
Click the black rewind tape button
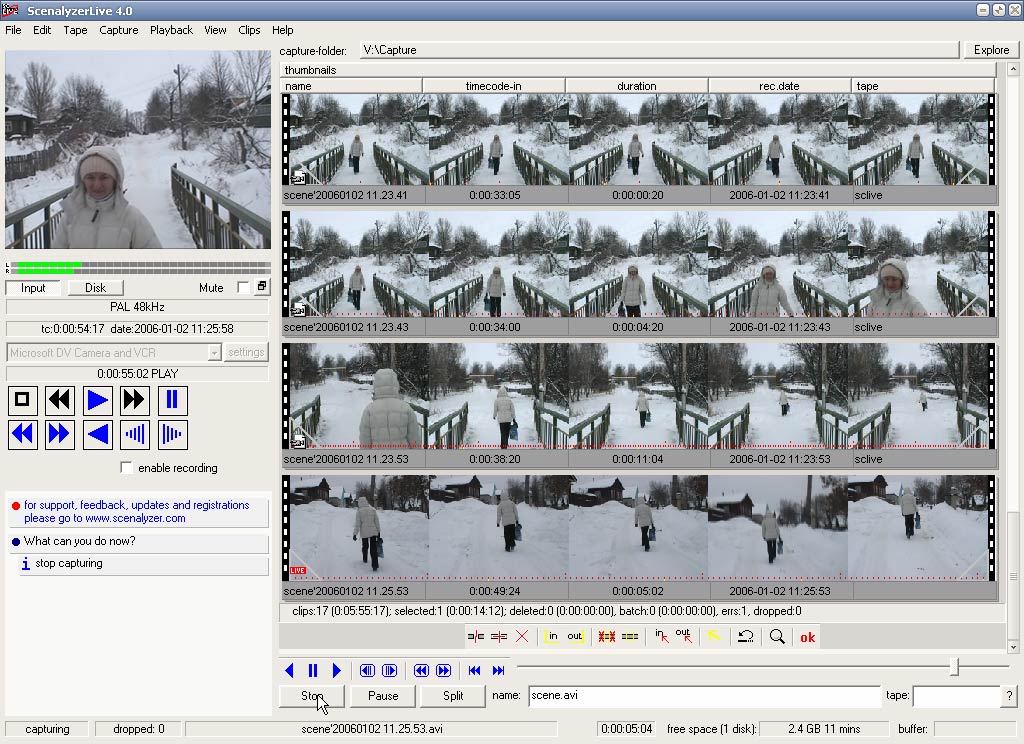click(60, 401)
